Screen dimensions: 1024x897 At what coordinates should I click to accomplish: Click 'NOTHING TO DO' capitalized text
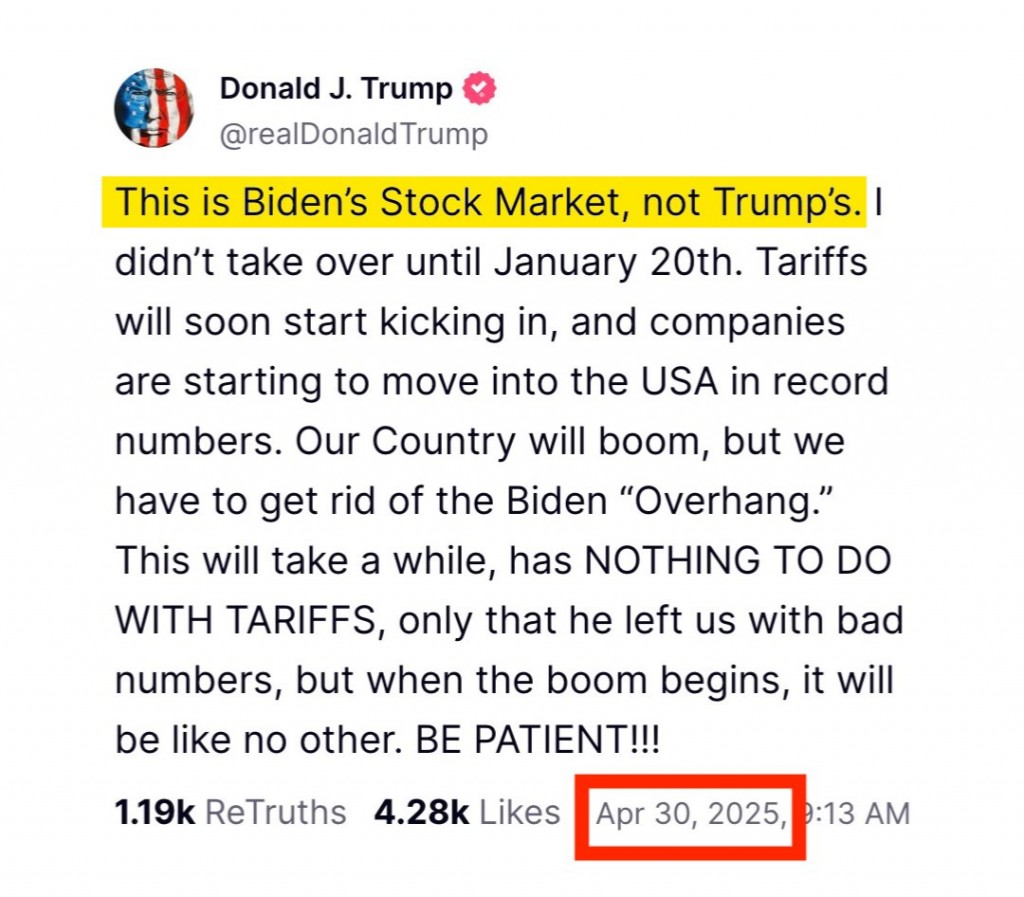[x=738, y=561]
